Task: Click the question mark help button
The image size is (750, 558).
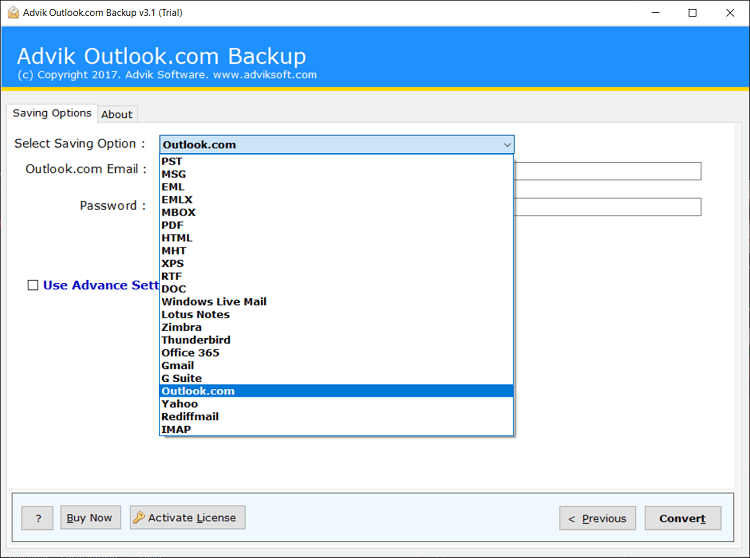Action: pyautogui.click(x=37, y=518)
